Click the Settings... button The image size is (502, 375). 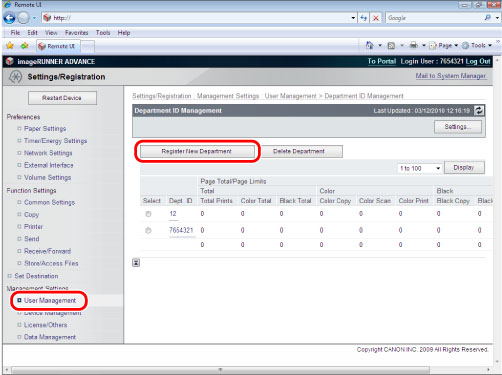click(458, 127)
